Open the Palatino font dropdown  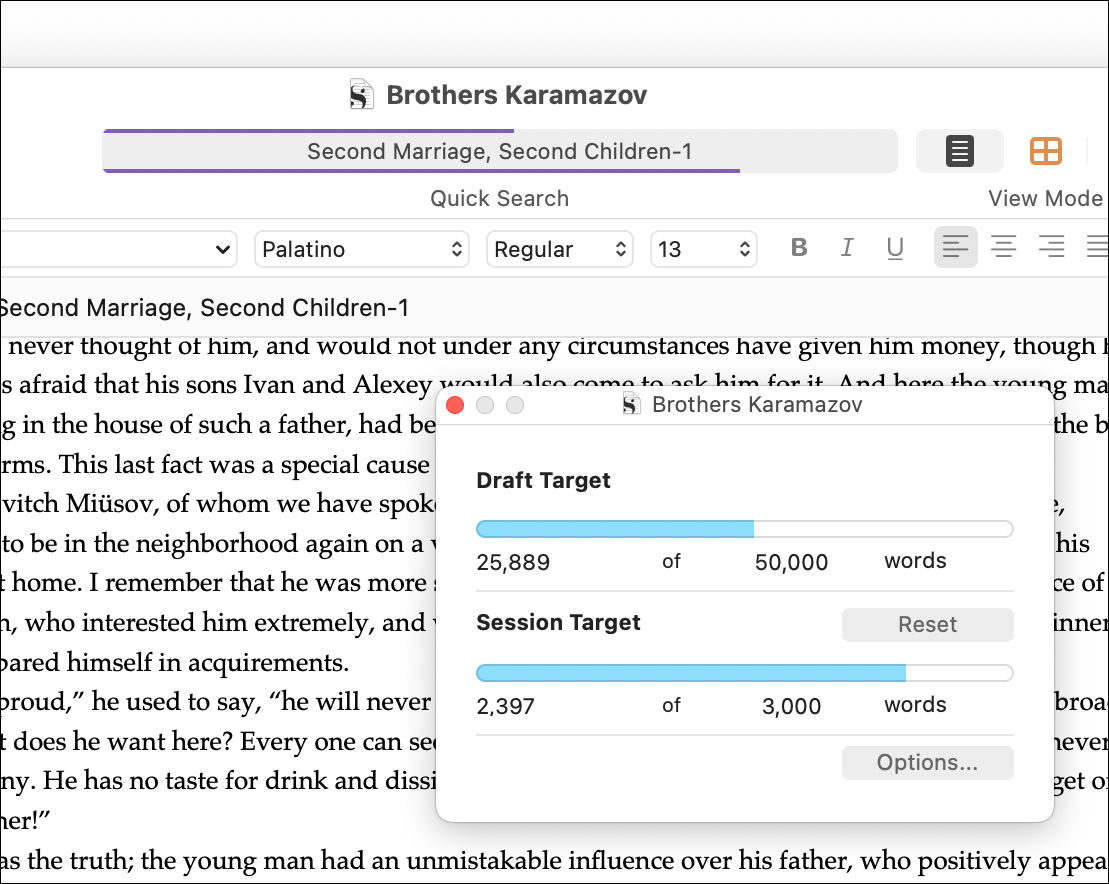click(x=361, y=249)
